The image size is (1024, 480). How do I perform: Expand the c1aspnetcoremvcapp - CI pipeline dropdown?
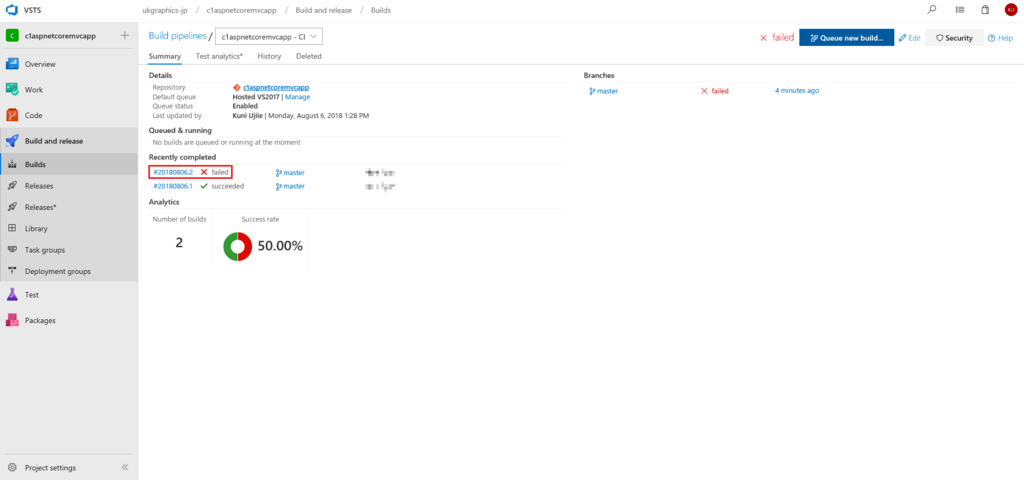tap(268, 37)
